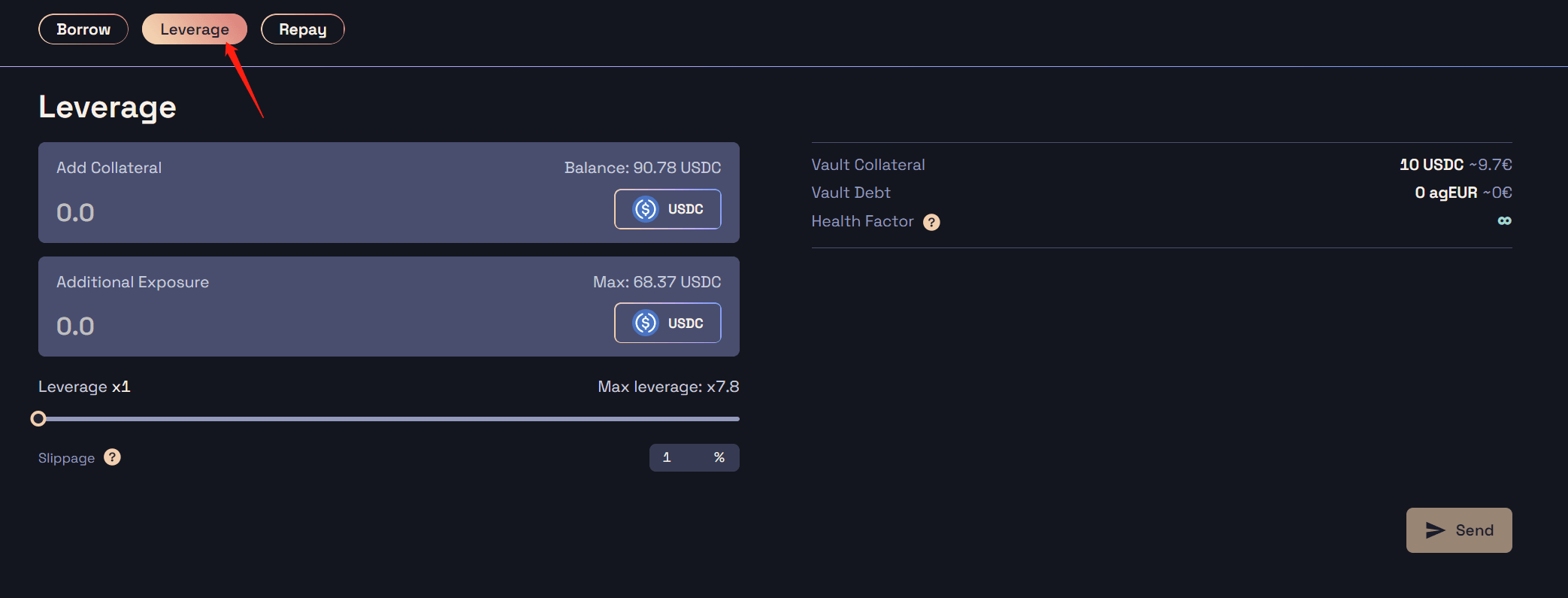Click the Send button
This screenshot has width=1568, height=598.
tap(1459, 530)
